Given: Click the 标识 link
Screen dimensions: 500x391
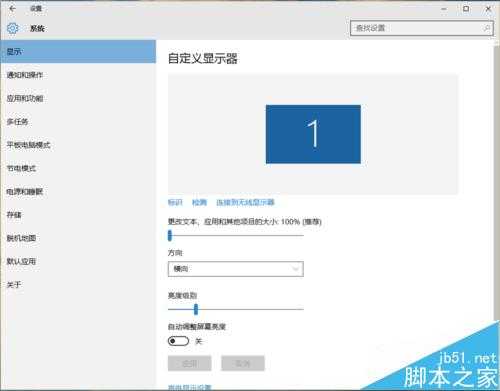Looking at the screenshot, I should pos(175,202).
